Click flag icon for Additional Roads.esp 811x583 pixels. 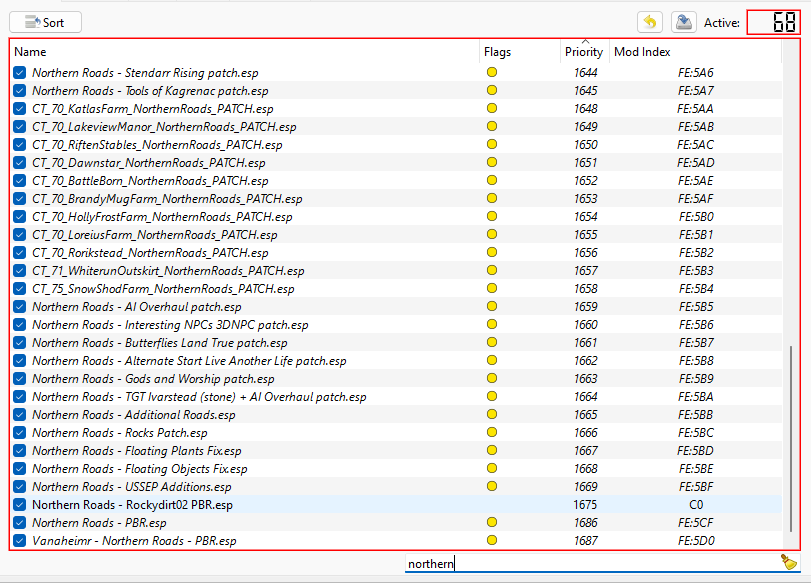click(x=492, y=414)
